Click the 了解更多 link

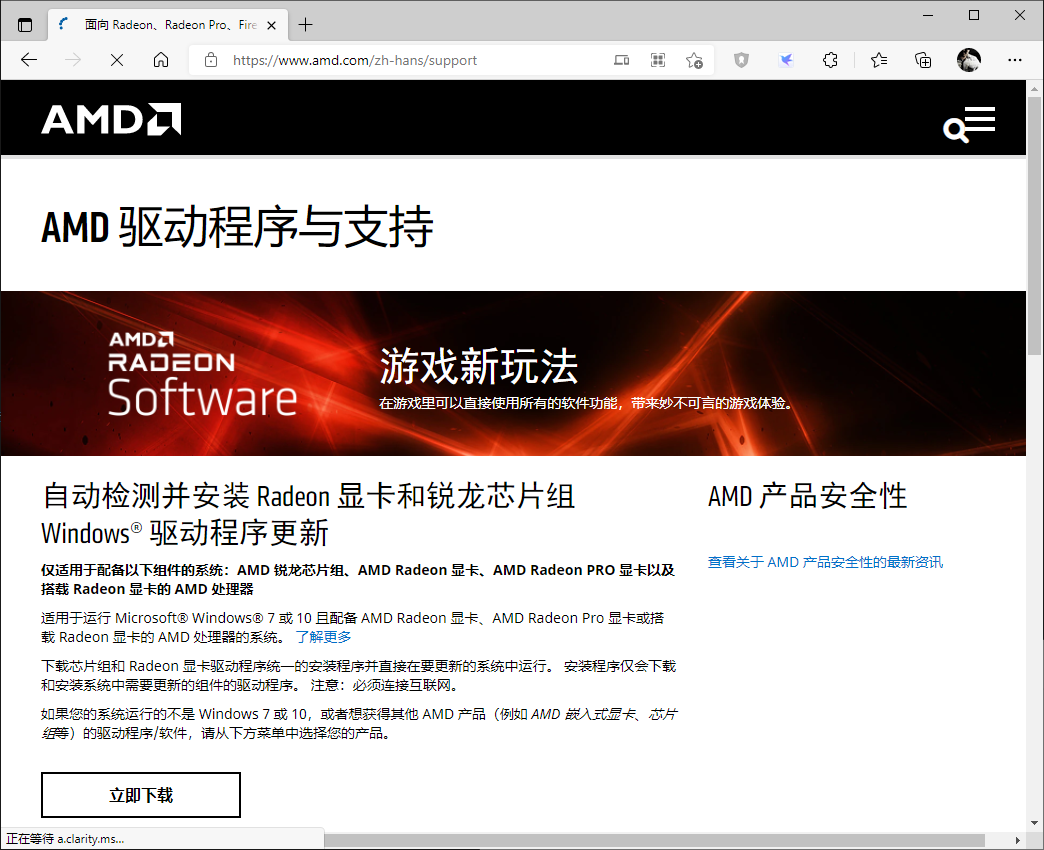click(x=324, y=637)
